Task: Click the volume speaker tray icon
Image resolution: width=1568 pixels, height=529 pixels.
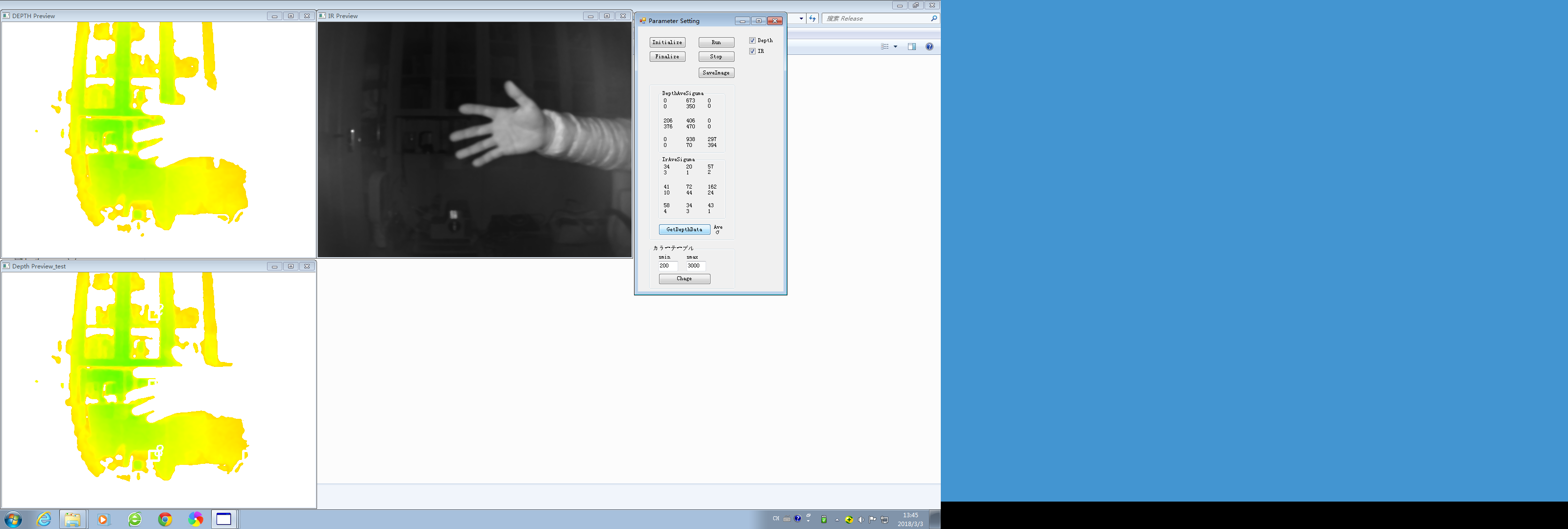Action: 861,519
